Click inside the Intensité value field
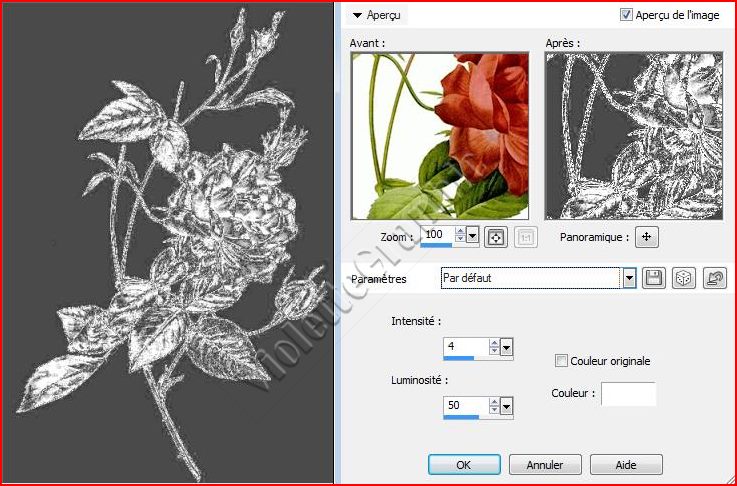Image resolution: width=737 pixels, height=486 pixels. pos(465,346)
